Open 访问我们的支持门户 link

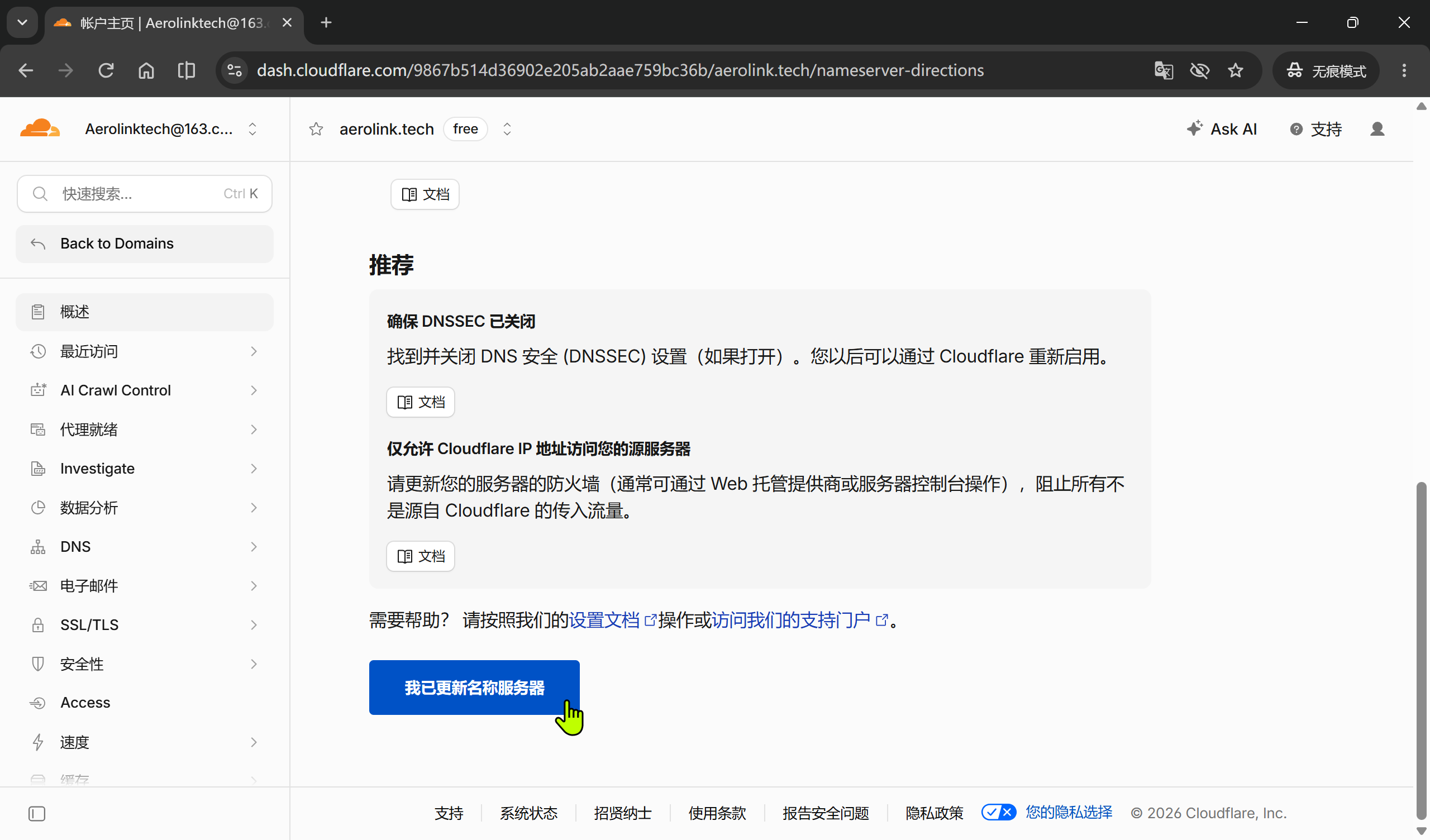click(799, 619)
